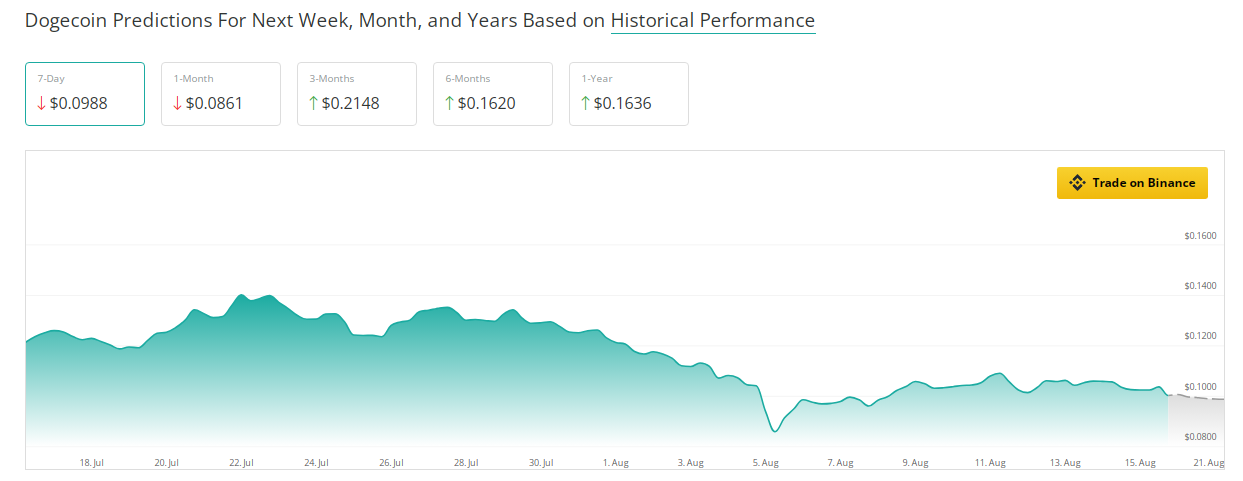The width and height of the screenshot is (1243, 481).
Task: View the 1-Year prediction tab
Action: point(629,94)
